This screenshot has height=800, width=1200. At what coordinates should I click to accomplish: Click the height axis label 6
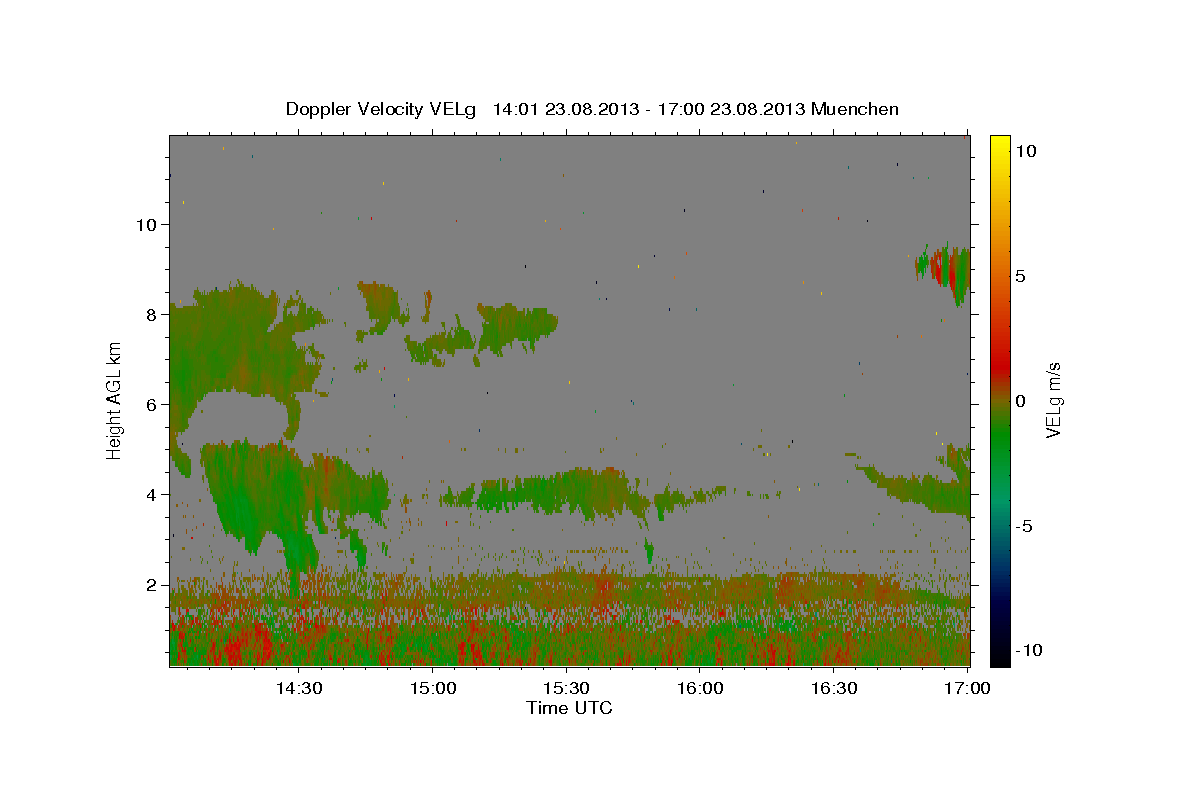tap(151, 404)
